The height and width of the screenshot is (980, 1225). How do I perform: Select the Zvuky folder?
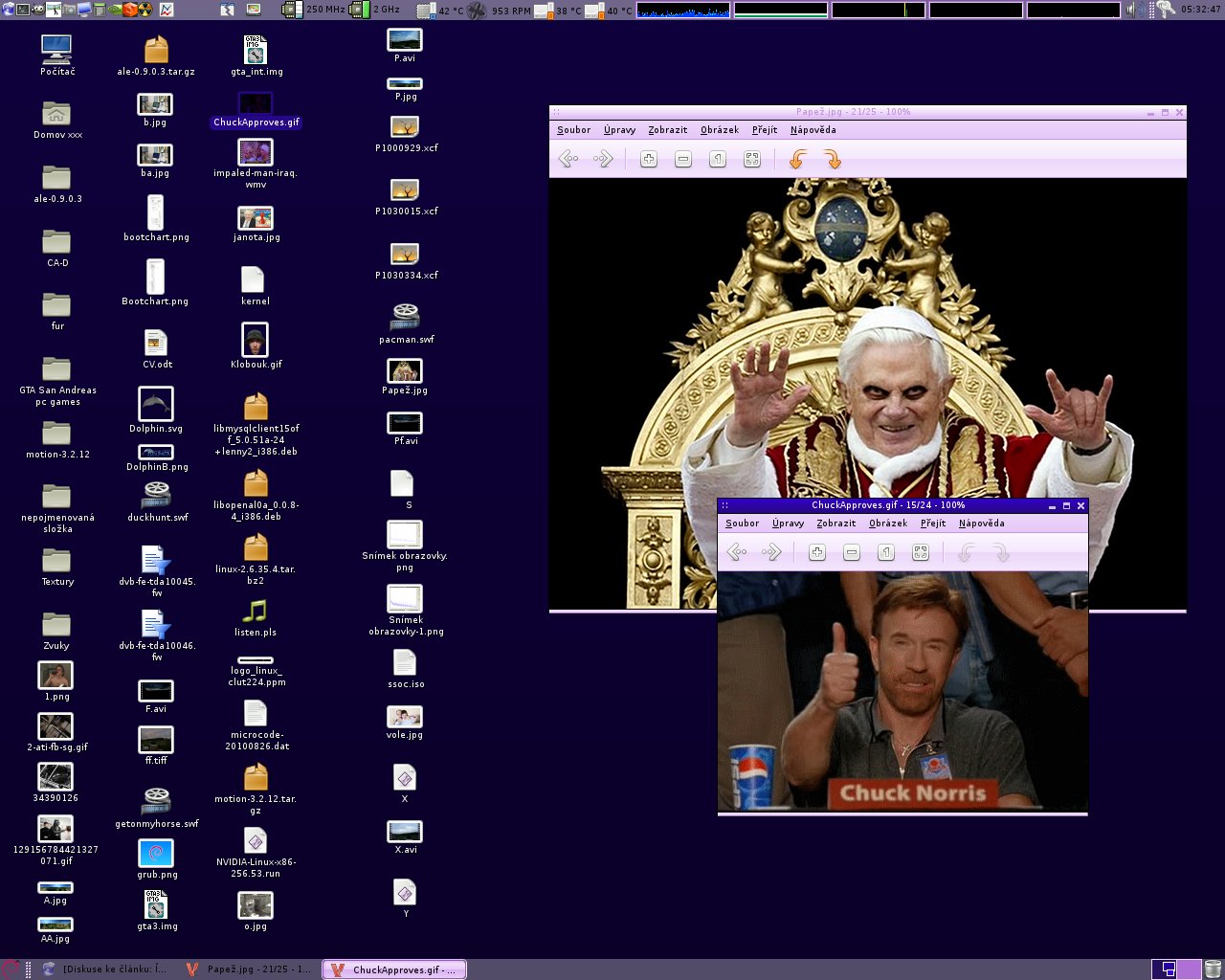(56, 630)
